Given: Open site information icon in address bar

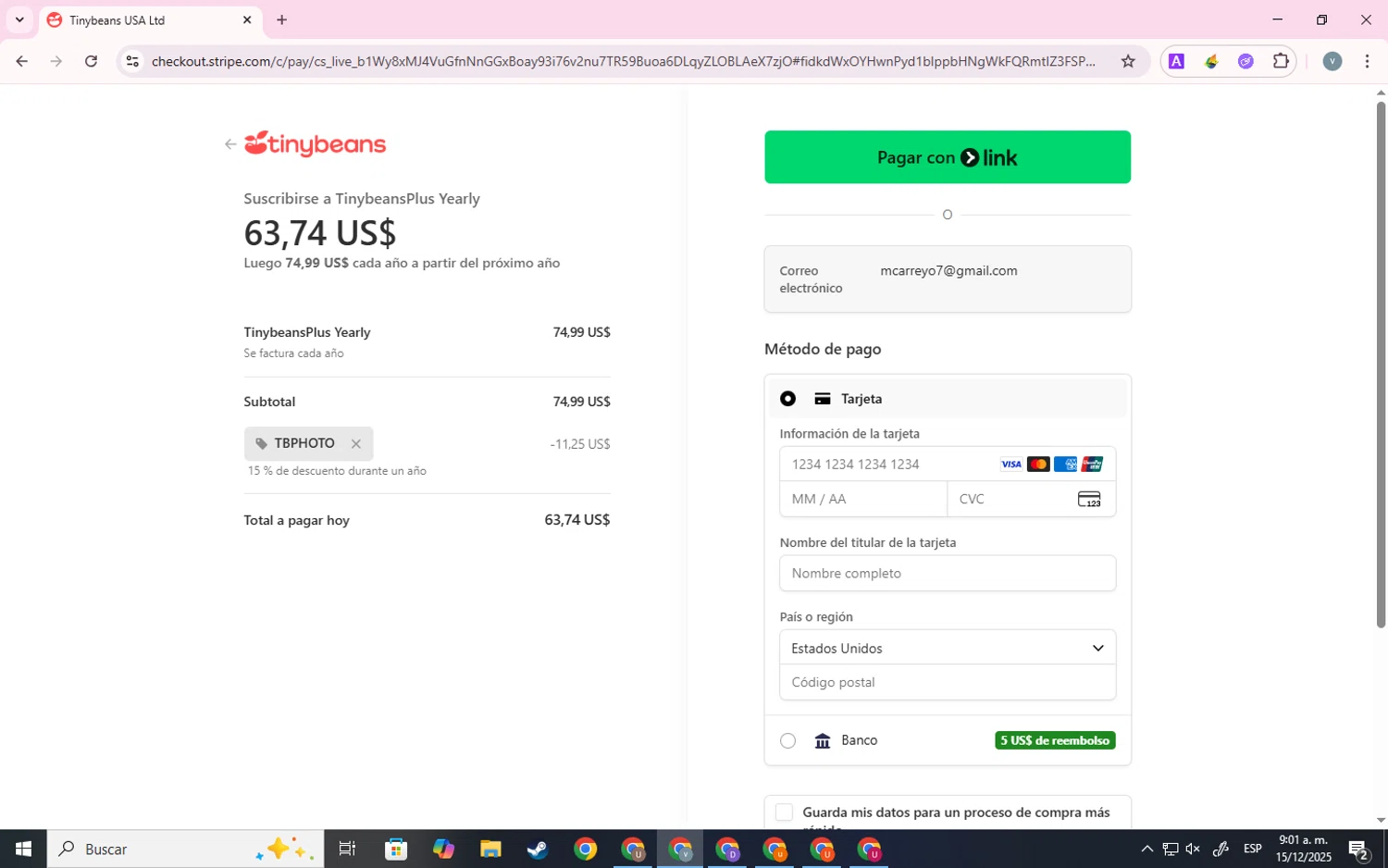Looking at the screenshot, I should click(x=132, y=61).
